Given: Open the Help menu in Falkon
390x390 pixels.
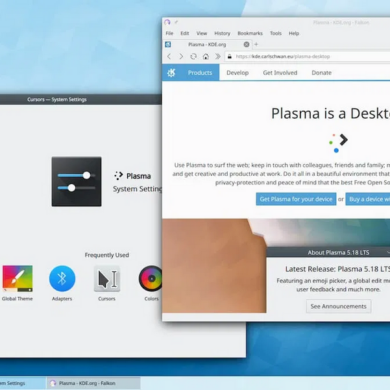Looking at the screenshot, I should [294, 33].
